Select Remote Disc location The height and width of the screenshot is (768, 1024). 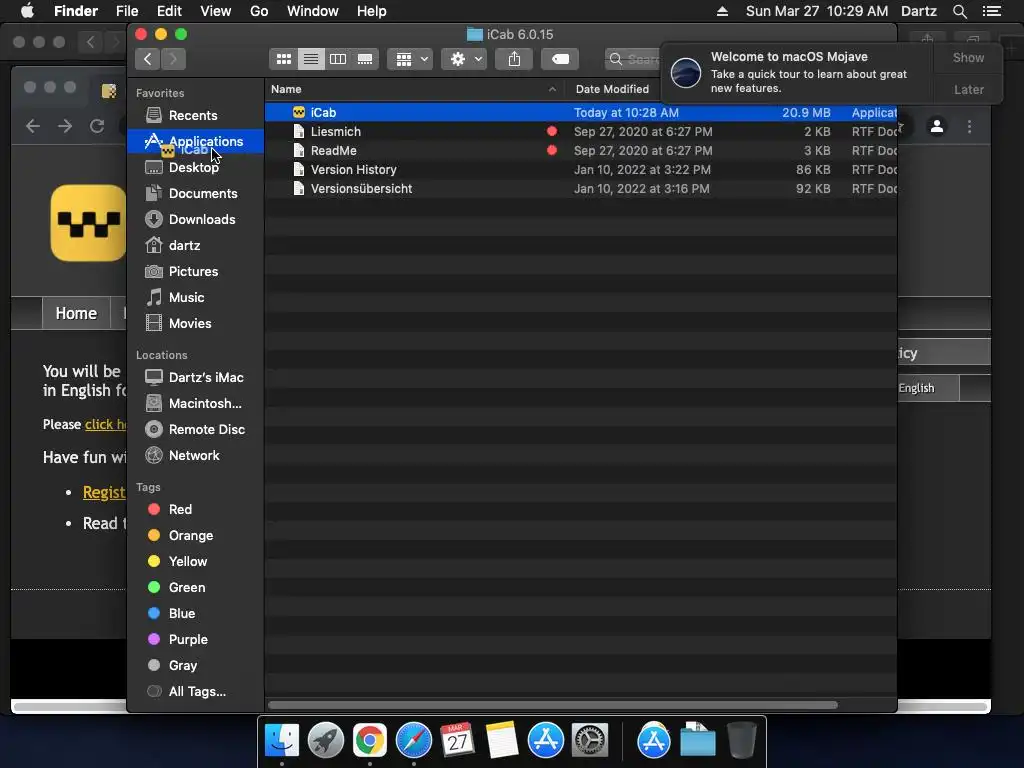point(196,430)
